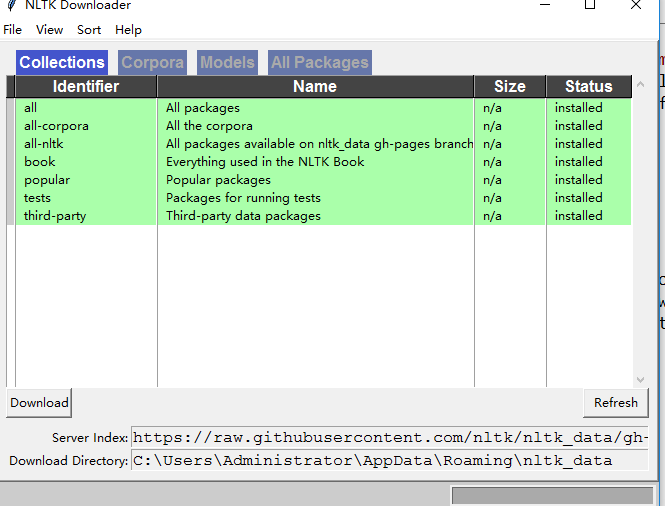Select the 'third-party' identifier
The height and width of the screenshot is (506, 665).
tap(55, 216)
